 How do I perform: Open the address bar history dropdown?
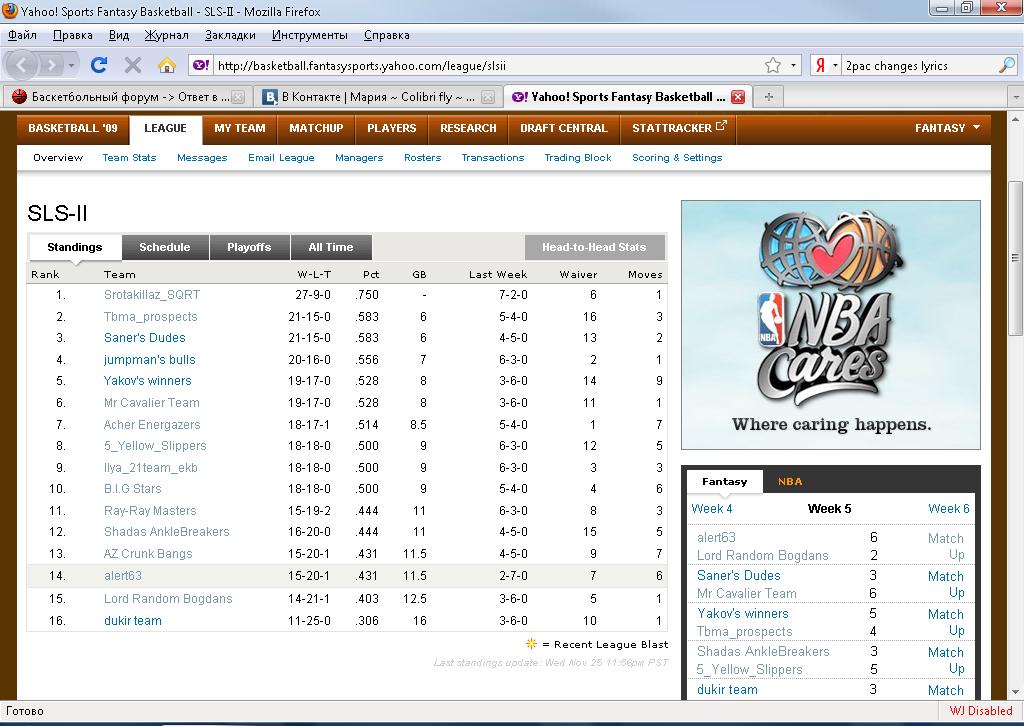click(x=793, y=65)
